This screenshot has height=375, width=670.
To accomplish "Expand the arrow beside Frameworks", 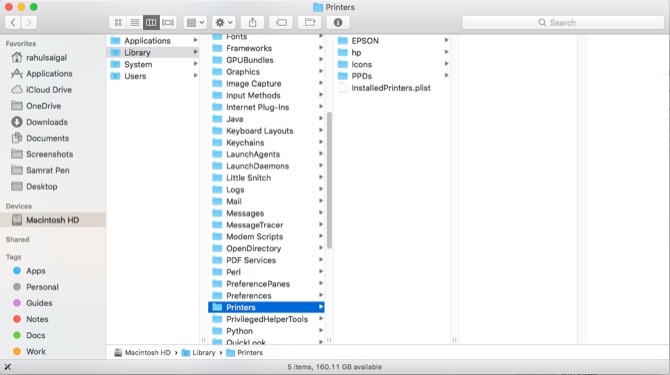I will (320, 48).
